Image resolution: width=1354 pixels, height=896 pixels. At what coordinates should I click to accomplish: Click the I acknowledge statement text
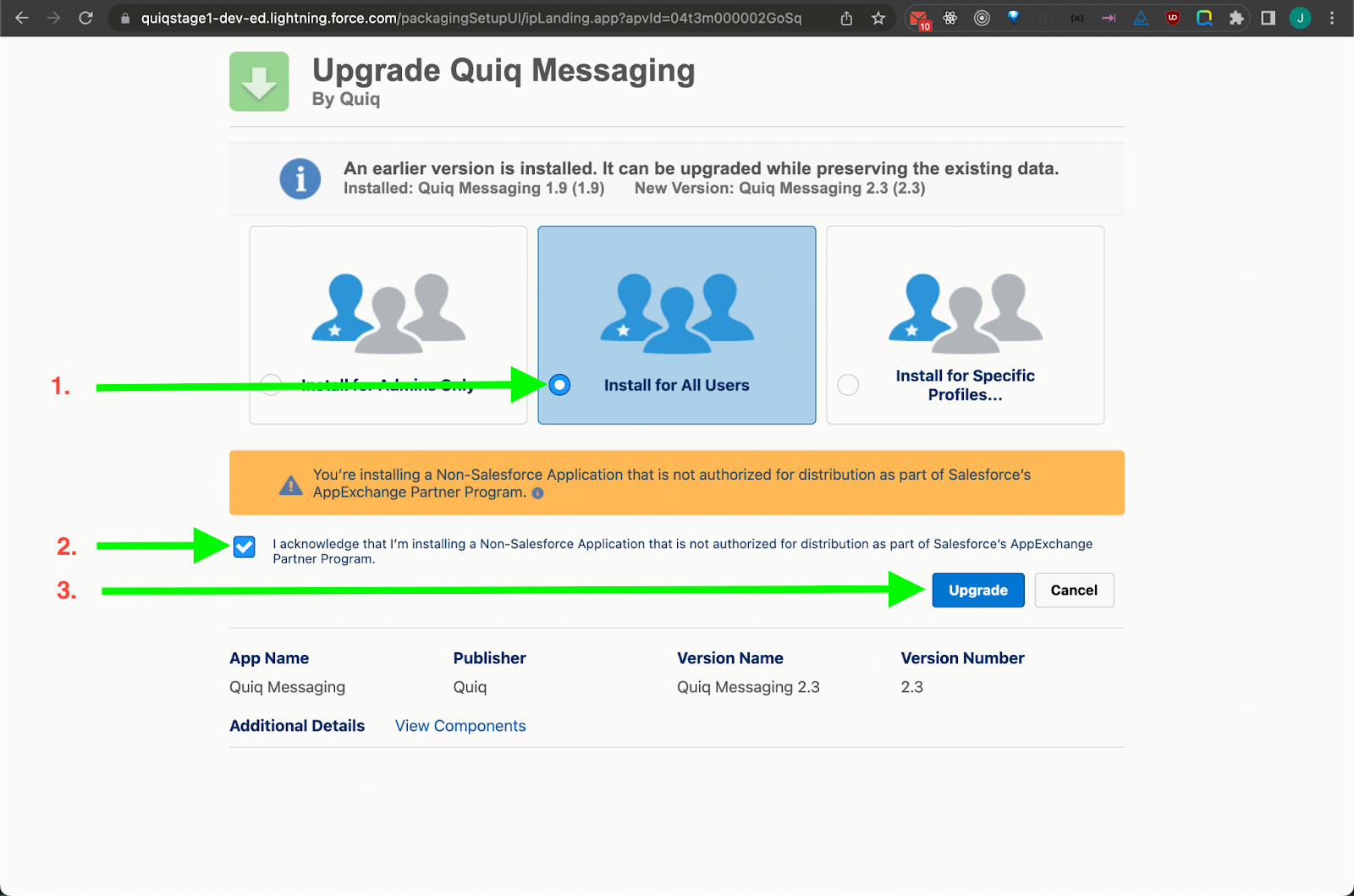(682, 551)
